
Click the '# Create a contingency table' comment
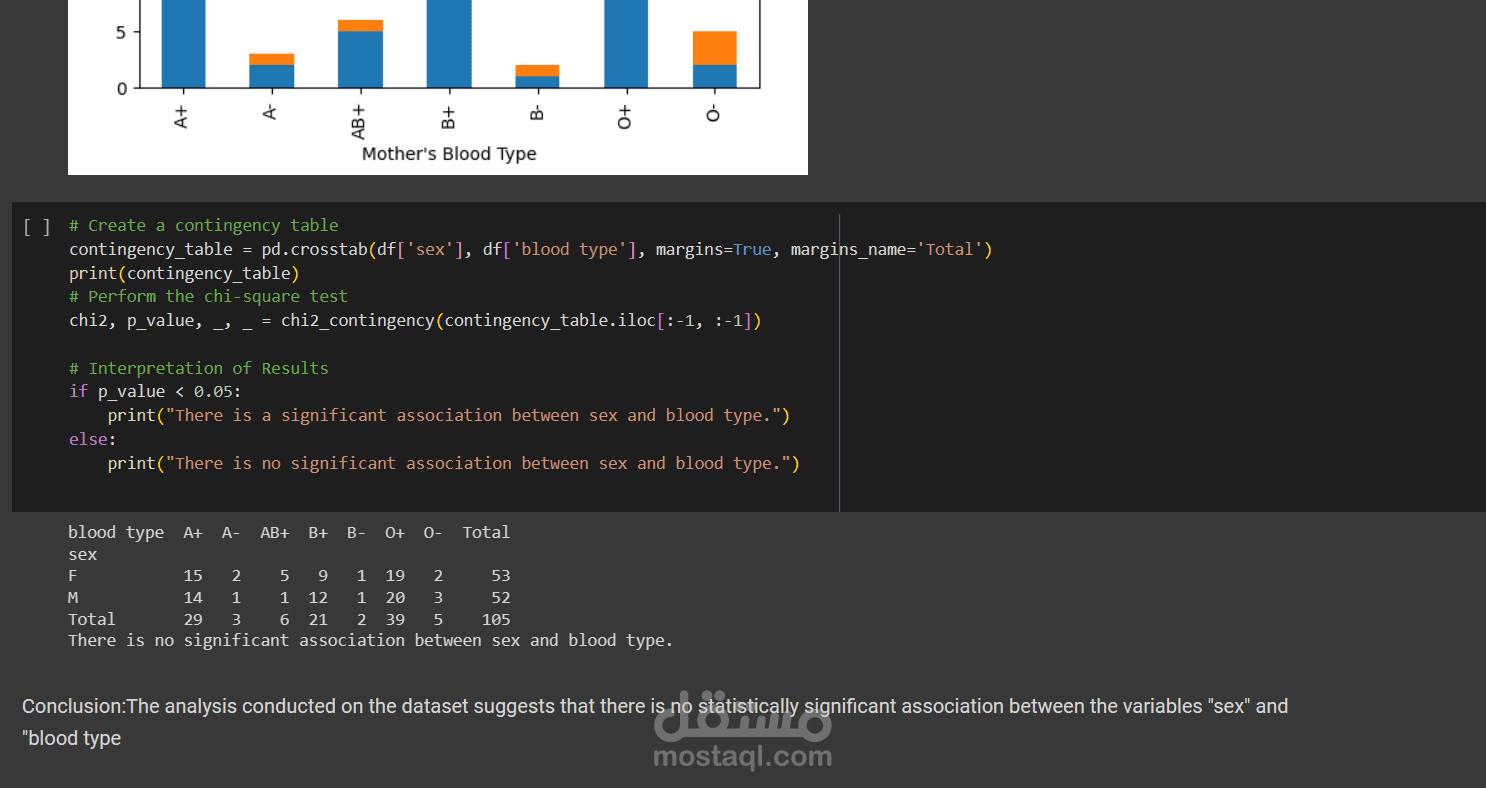(204, 226)
